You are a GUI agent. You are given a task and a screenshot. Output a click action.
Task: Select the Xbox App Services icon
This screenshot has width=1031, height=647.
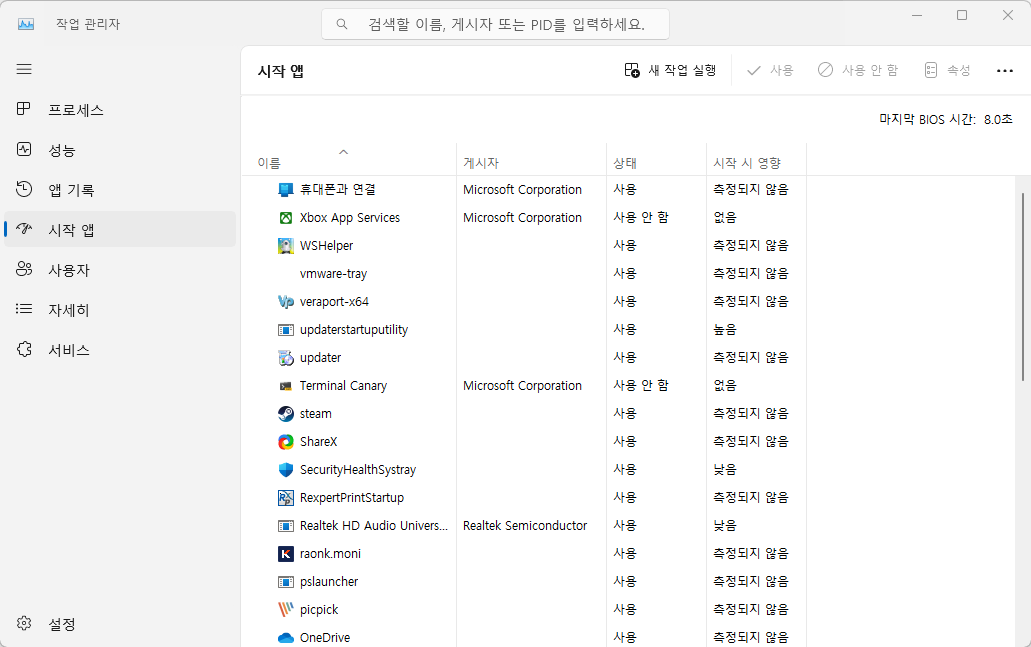pyautogui.click(x=284, y=217)
